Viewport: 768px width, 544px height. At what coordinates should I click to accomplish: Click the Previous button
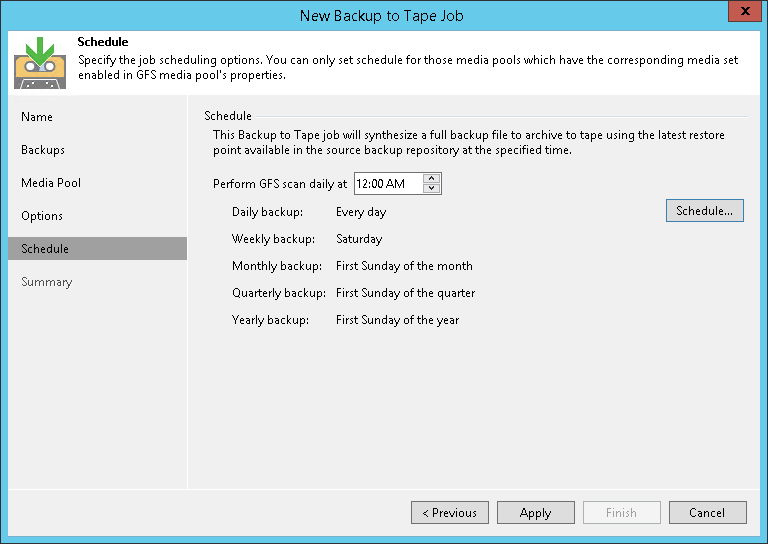[x=450, y=513]
